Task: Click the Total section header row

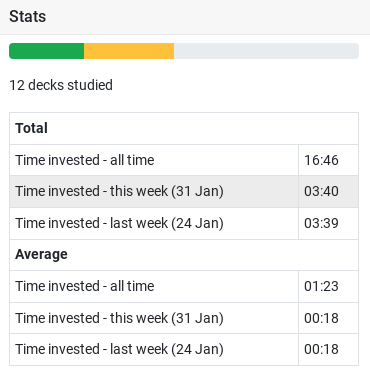Action: click(184, 128)
